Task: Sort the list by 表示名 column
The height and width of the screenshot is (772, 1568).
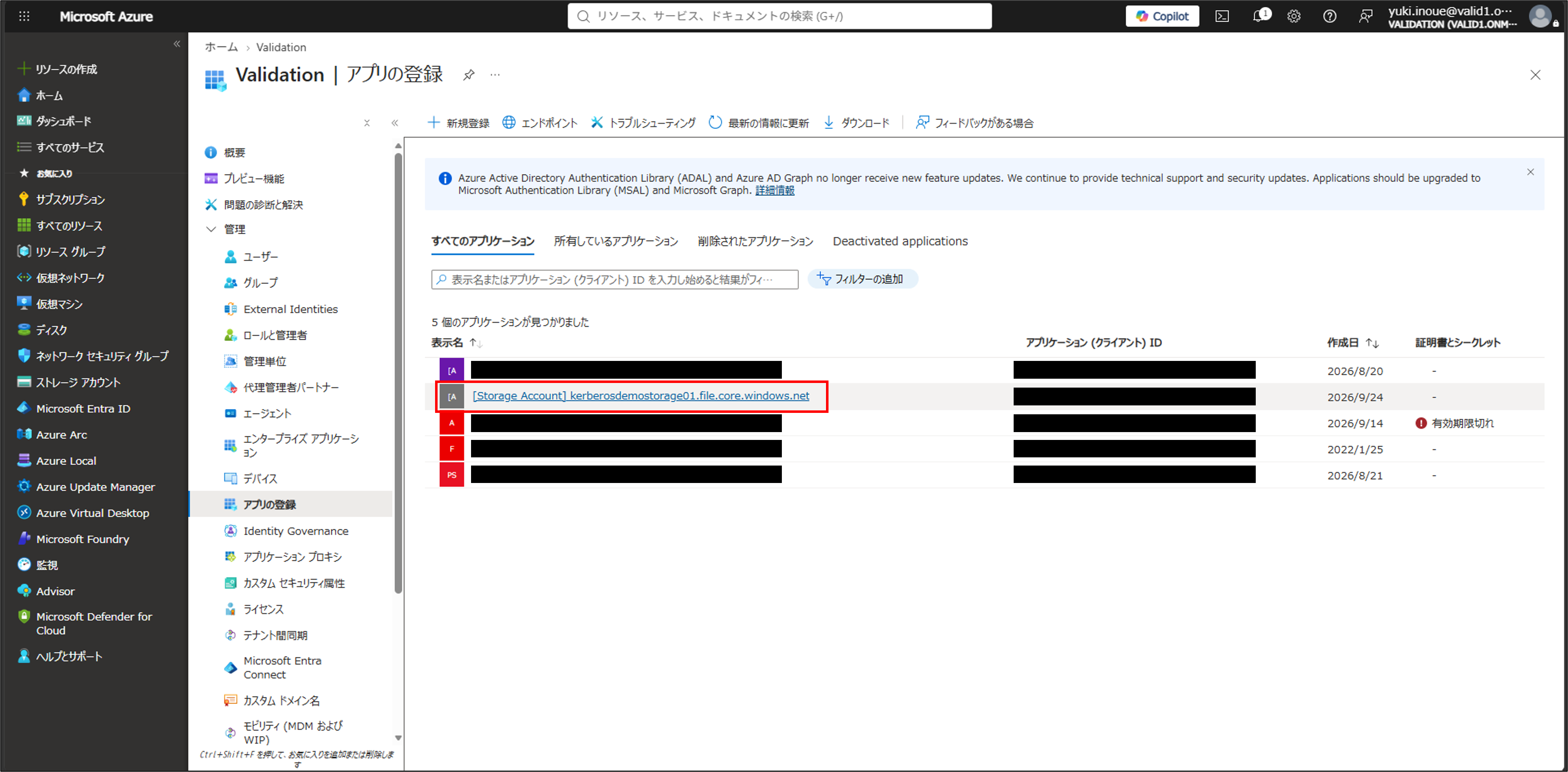Action: coord(456,343)
